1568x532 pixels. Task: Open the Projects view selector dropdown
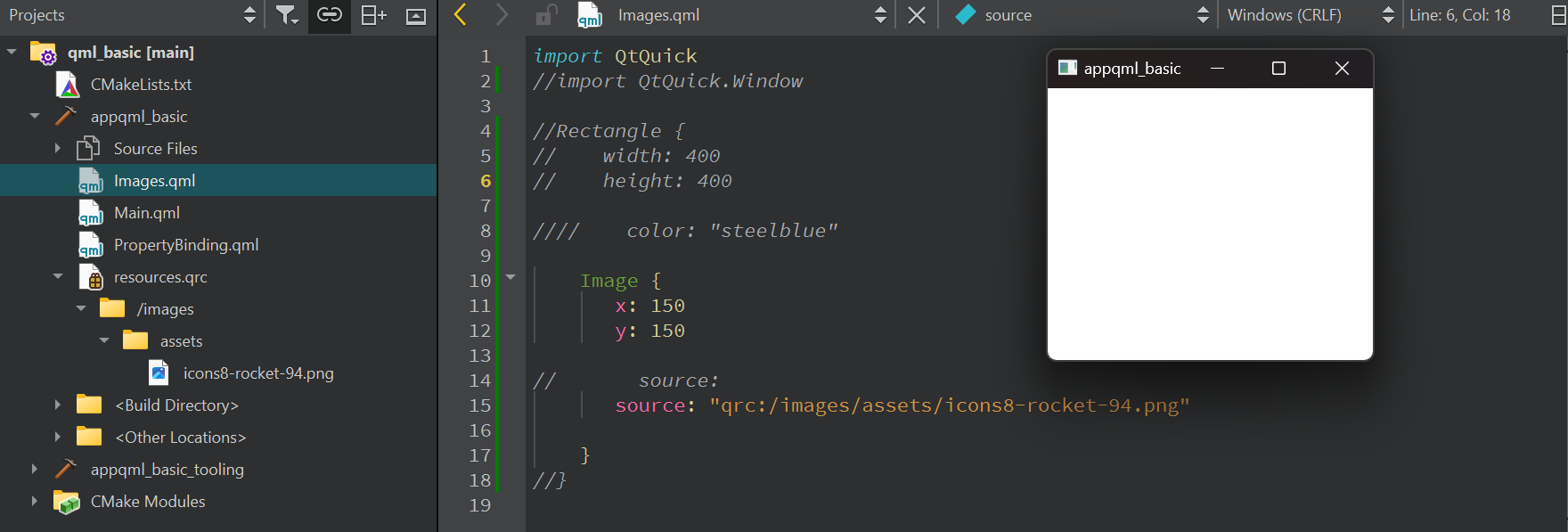click(x=249, y=15)
